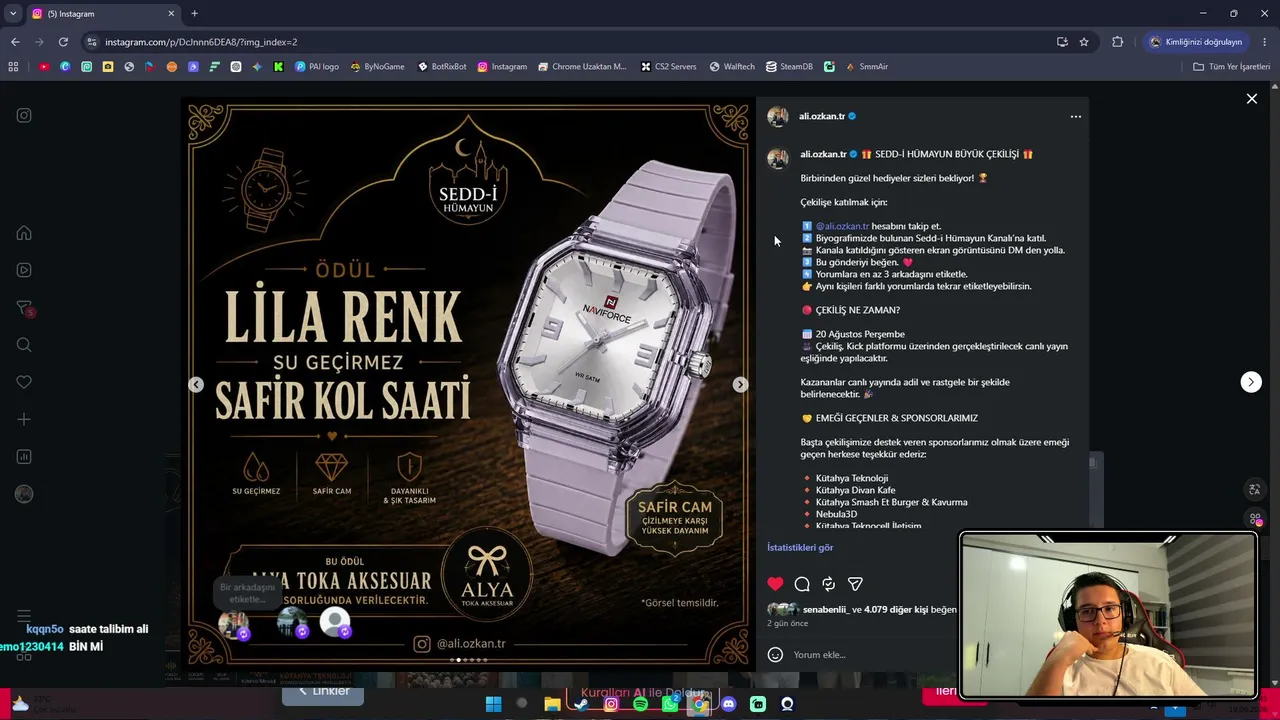Open the 'SmmAir' bookmark
This screenshot has width=1280, height=720.
(x=866, y=67)
